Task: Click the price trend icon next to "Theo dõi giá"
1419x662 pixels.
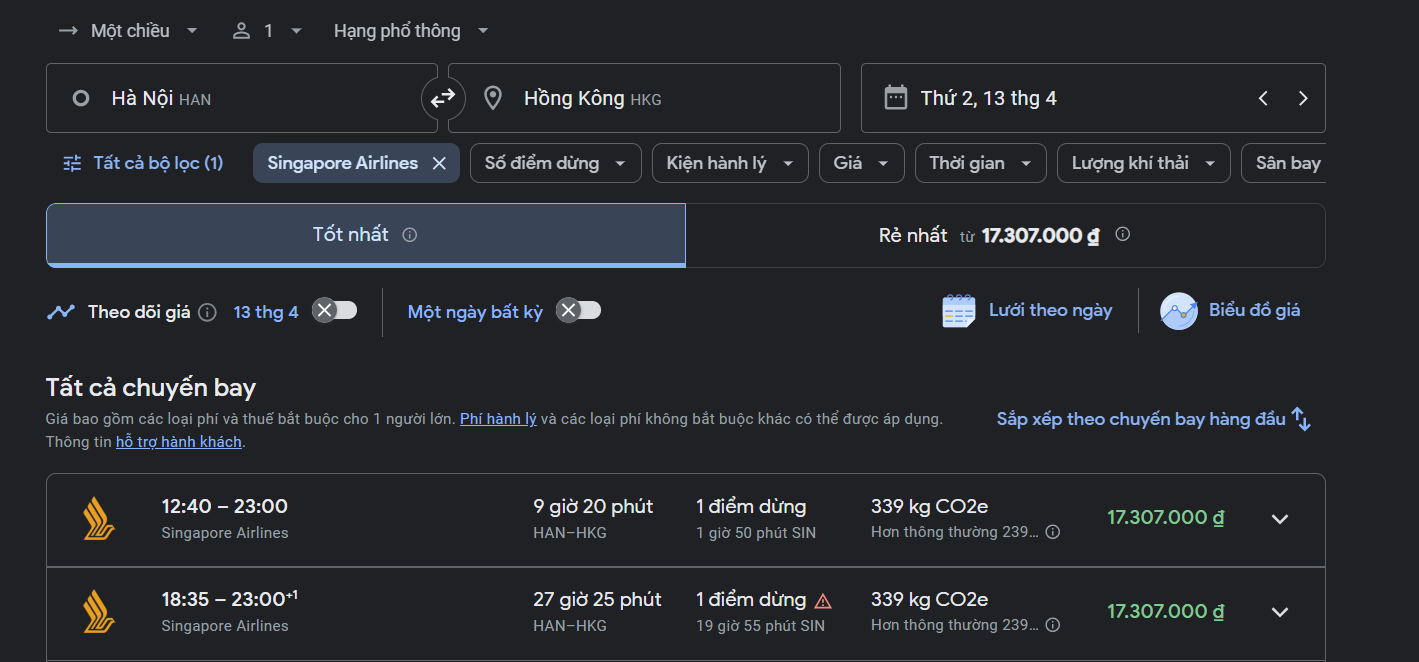Action: [61, 310]
